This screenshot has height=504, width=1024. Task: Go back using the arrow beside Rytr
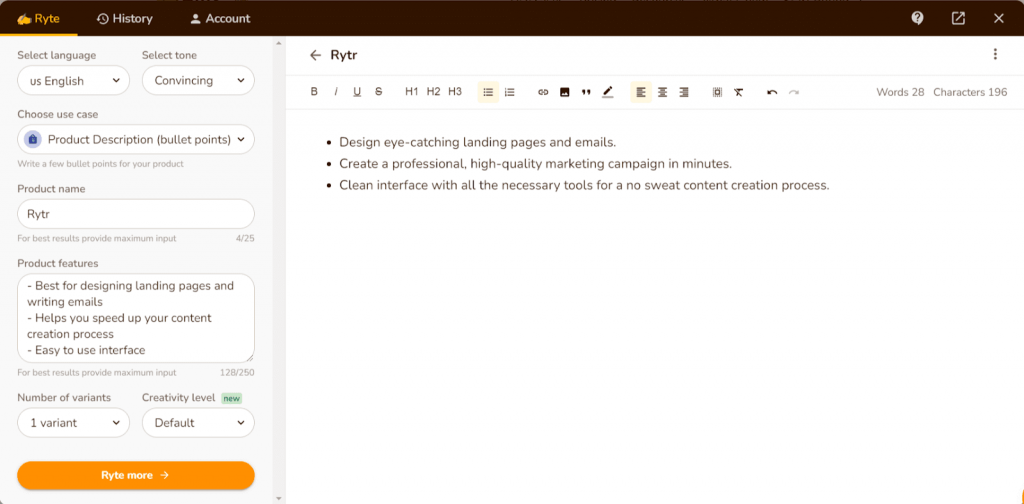316,55
